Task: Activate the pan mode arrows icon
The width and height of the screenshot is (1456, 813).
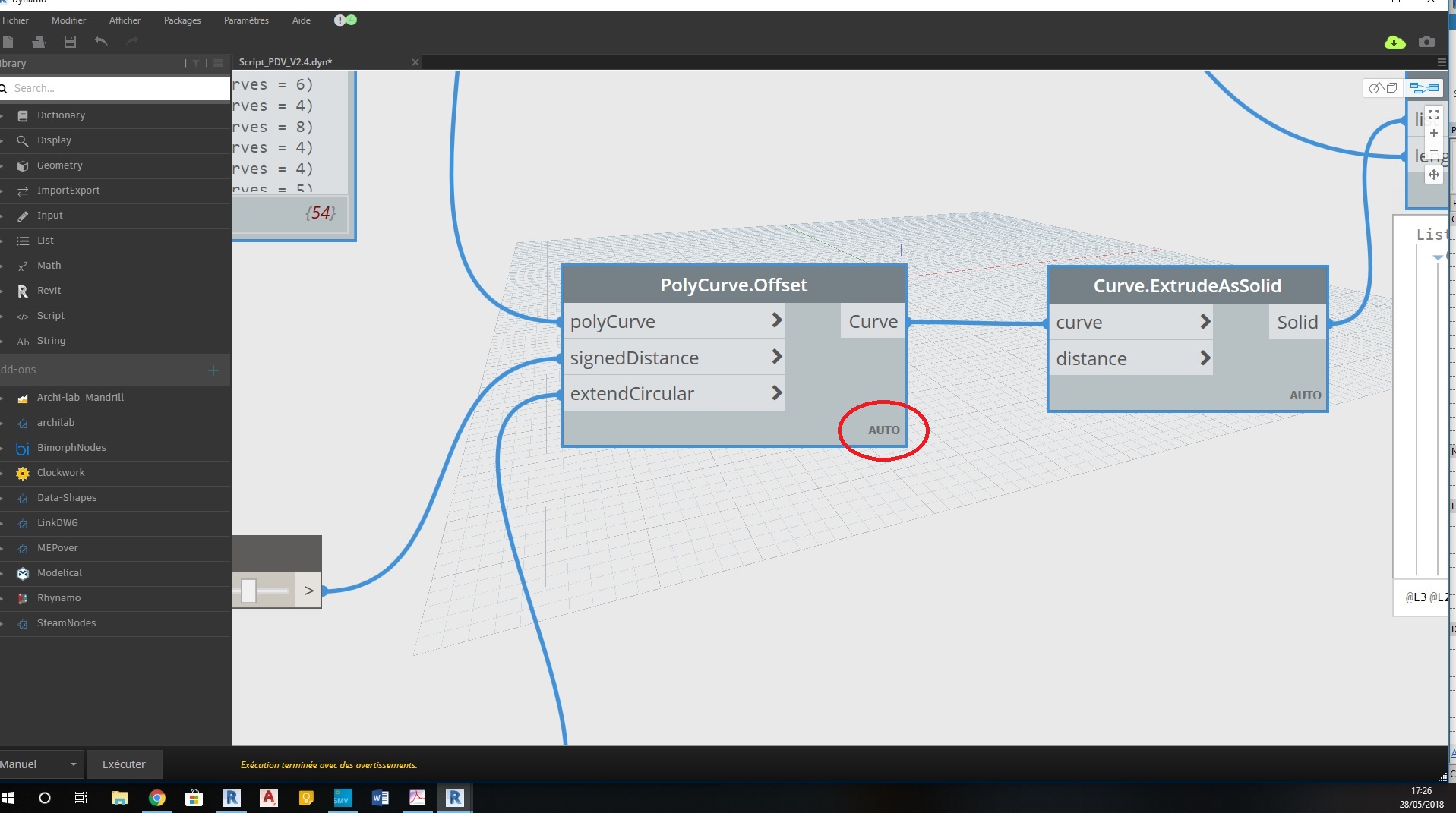Action: coord(1433,175)
